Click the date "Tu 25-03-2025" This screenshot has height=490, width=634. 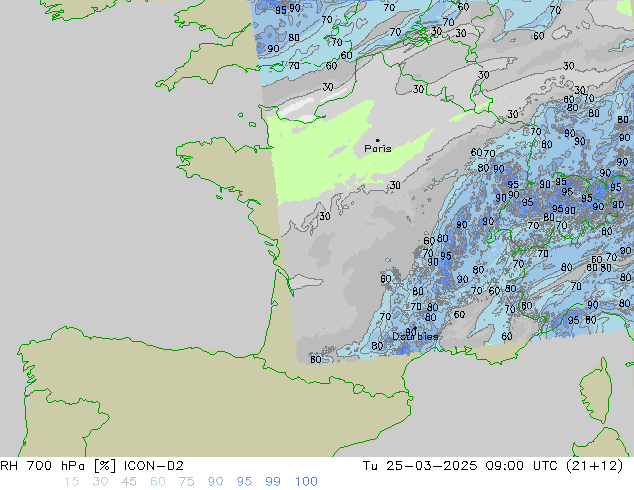click(x=420, y=466)
